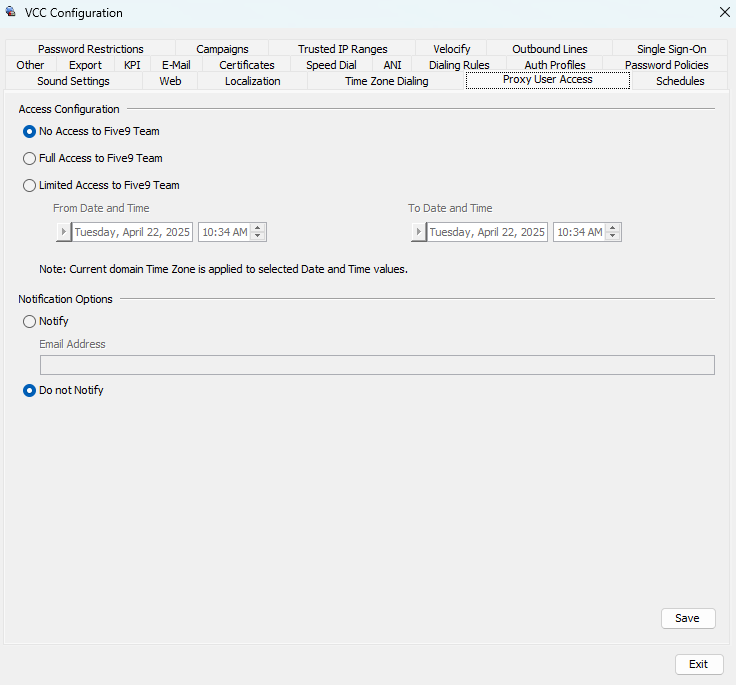The width and height of the screenshot is (736, 685).
Task: Switch to the Web tab
Action: pos(170,81)
